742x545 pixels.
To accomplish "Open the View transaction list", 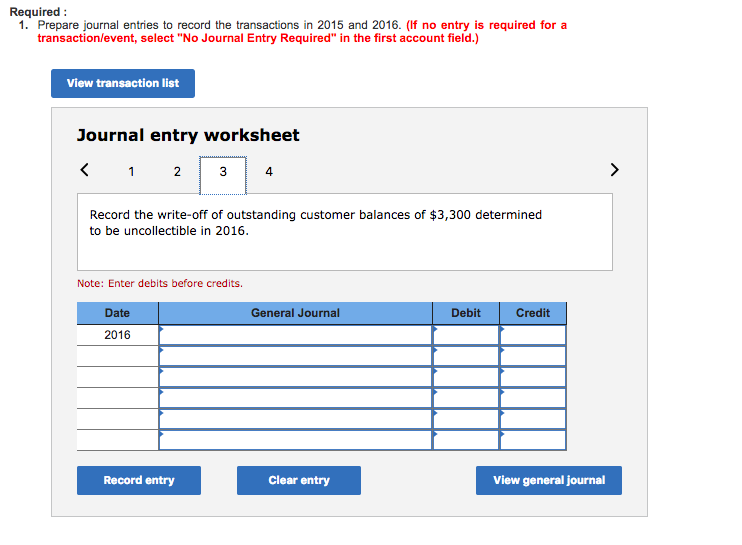I will click(123, 83).
